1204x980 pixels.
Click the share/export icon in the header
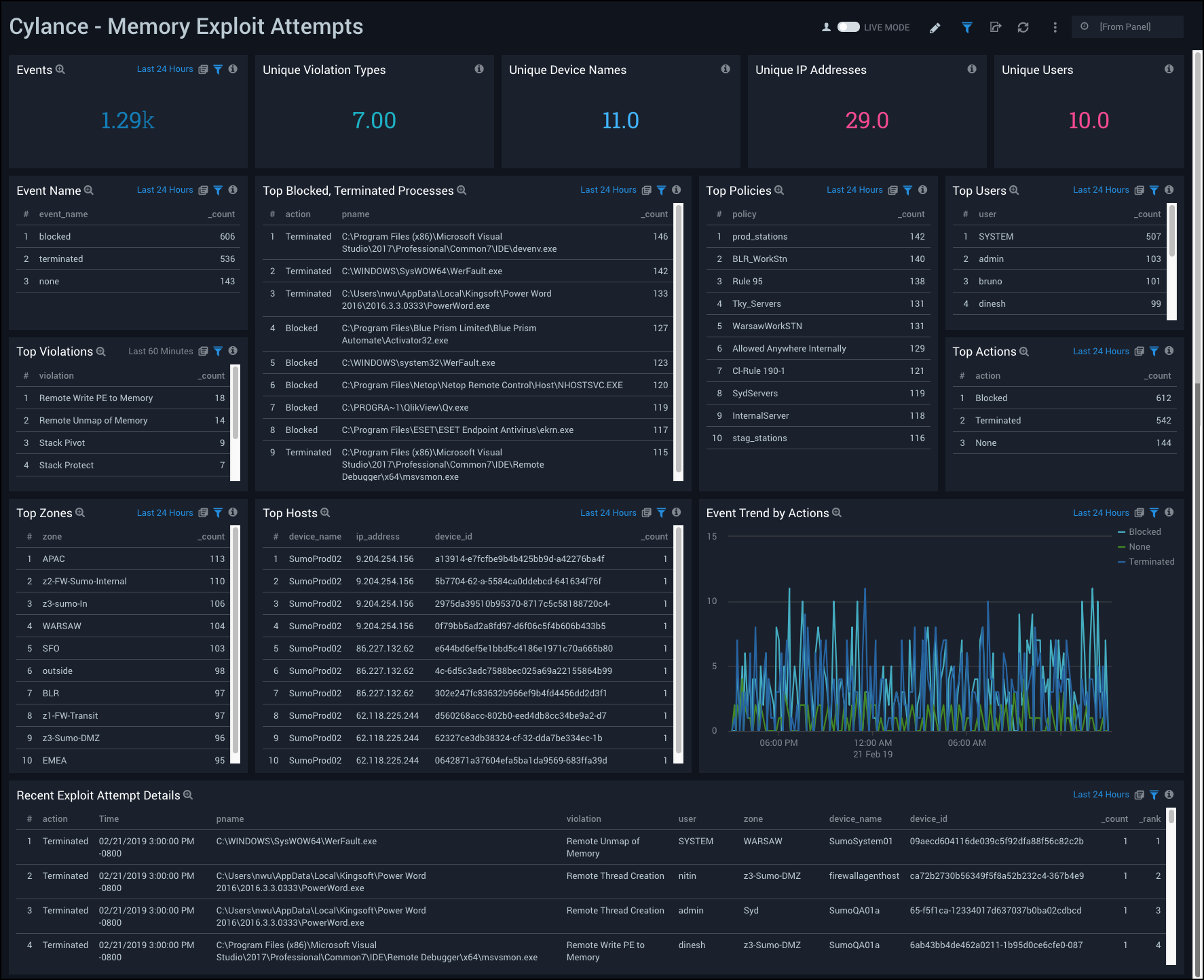(995, 28)
